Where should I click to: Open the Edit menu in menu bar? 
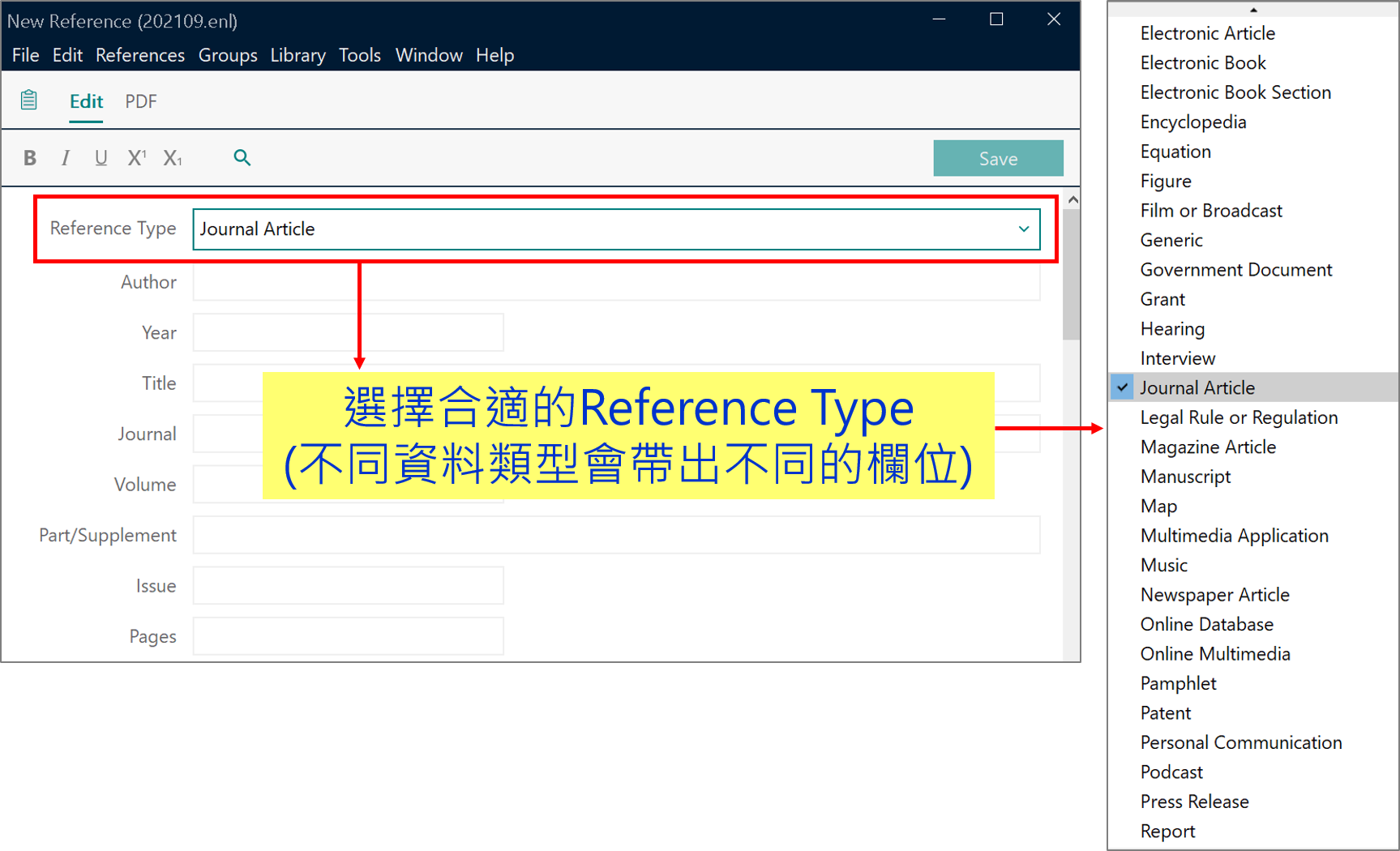pyautogui.click(x=67, y=55)
